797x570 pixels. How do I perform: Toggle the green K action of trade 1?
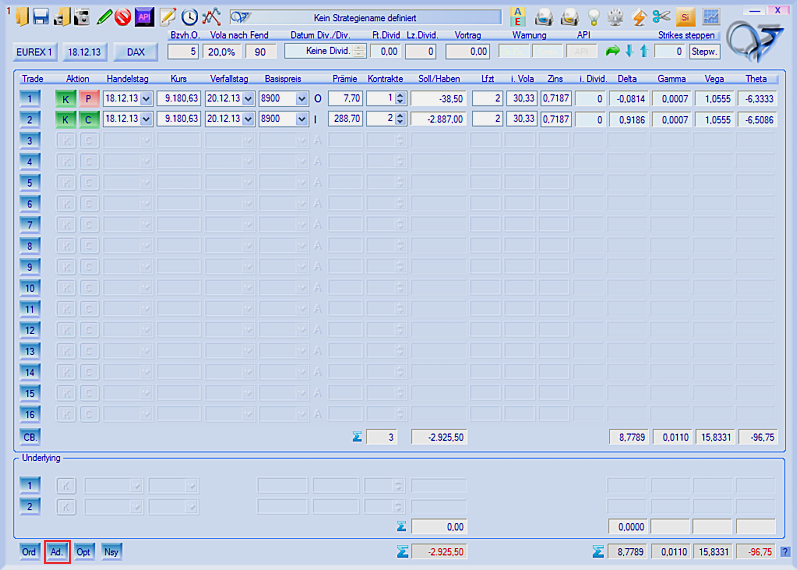tap(66, 99)
